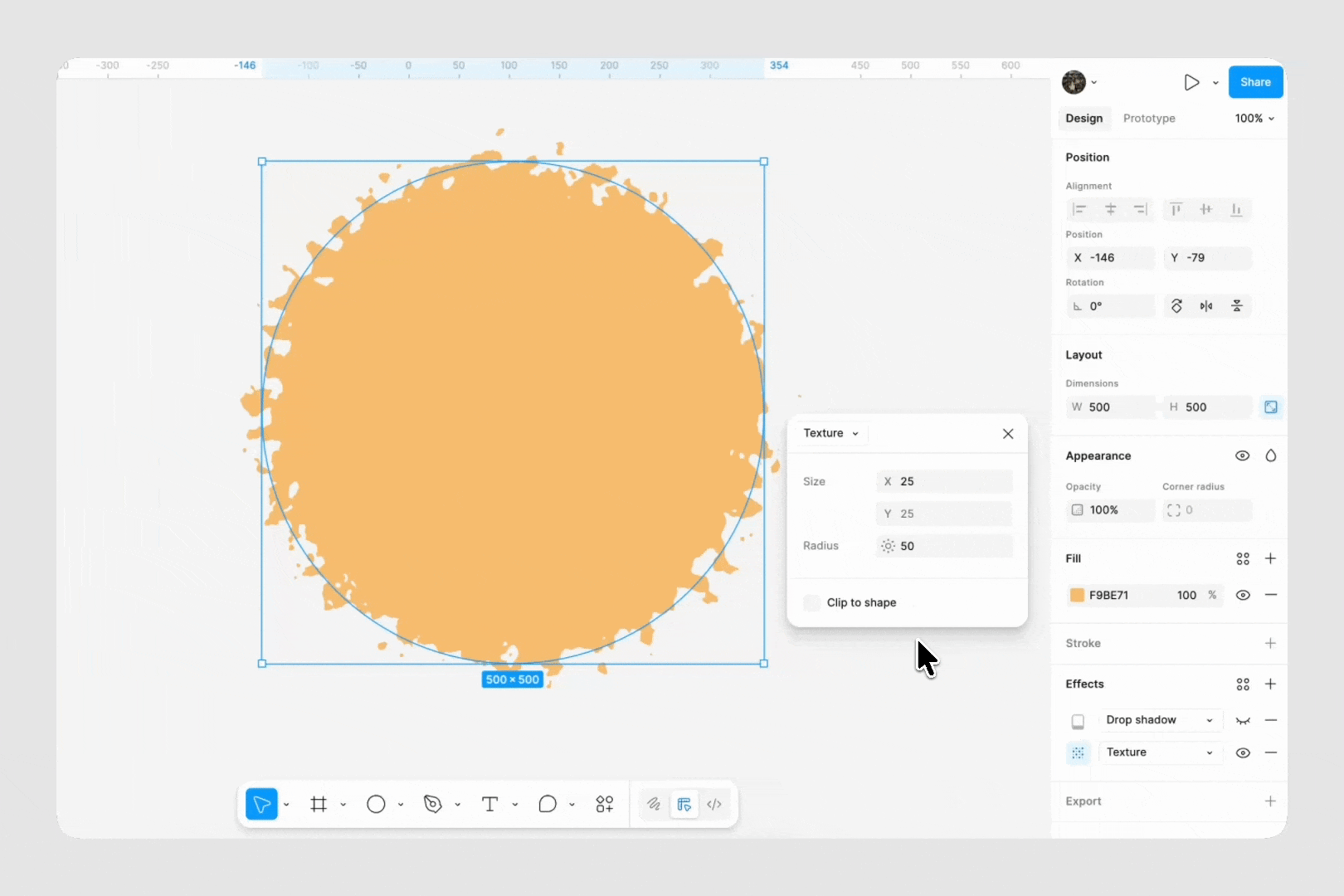Click the Width 500 field
Screen dimensions: 1344x896
(x=1110, y=407)
